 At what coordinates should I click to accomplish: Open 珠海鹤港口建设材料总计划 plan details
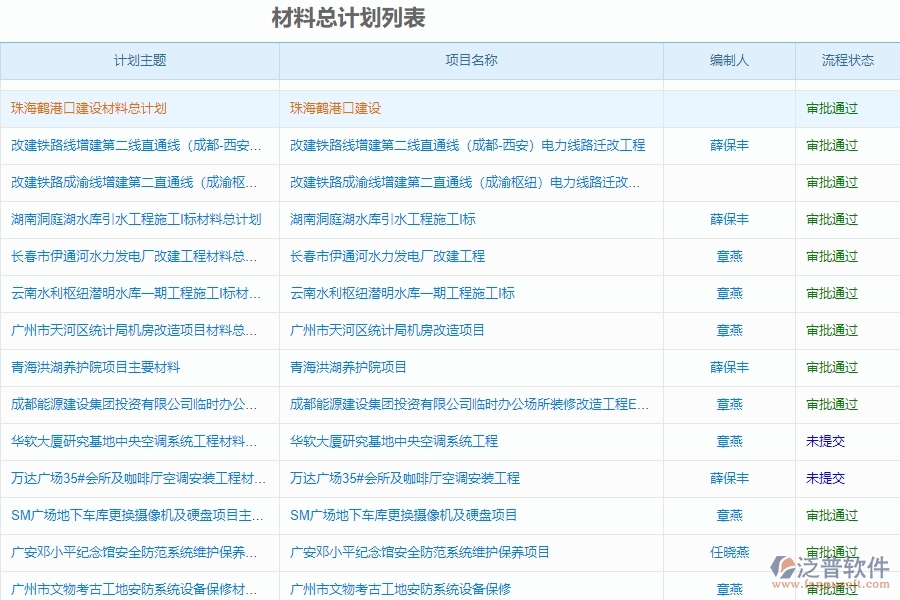click(x=88, y=107)
